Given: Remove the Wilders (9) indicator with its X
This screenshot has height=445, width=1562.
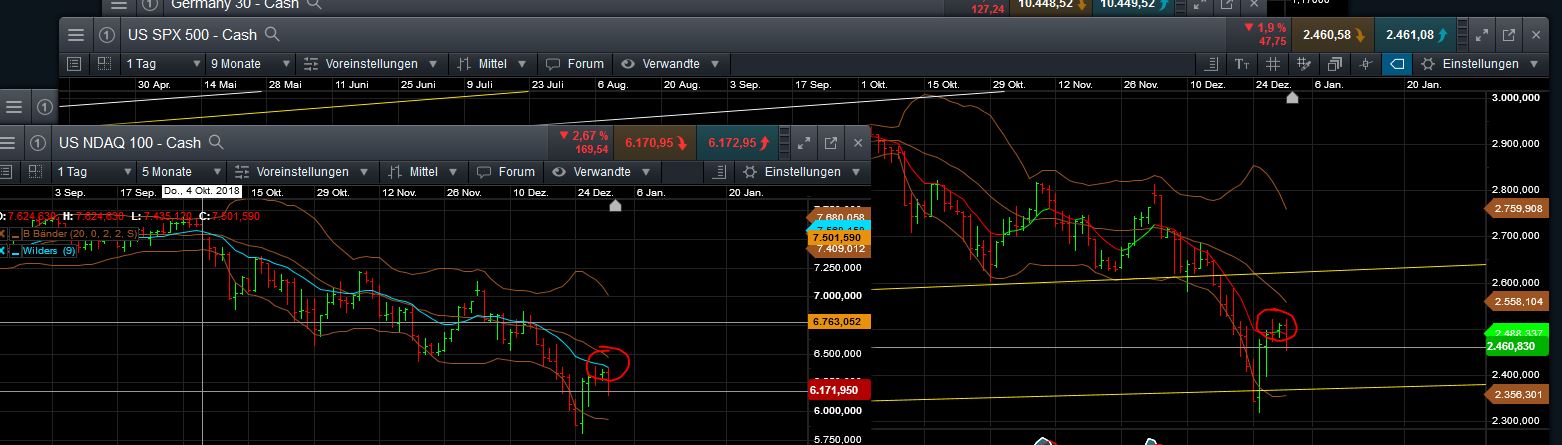Looking at the screenshot, I should click(3, 251).
